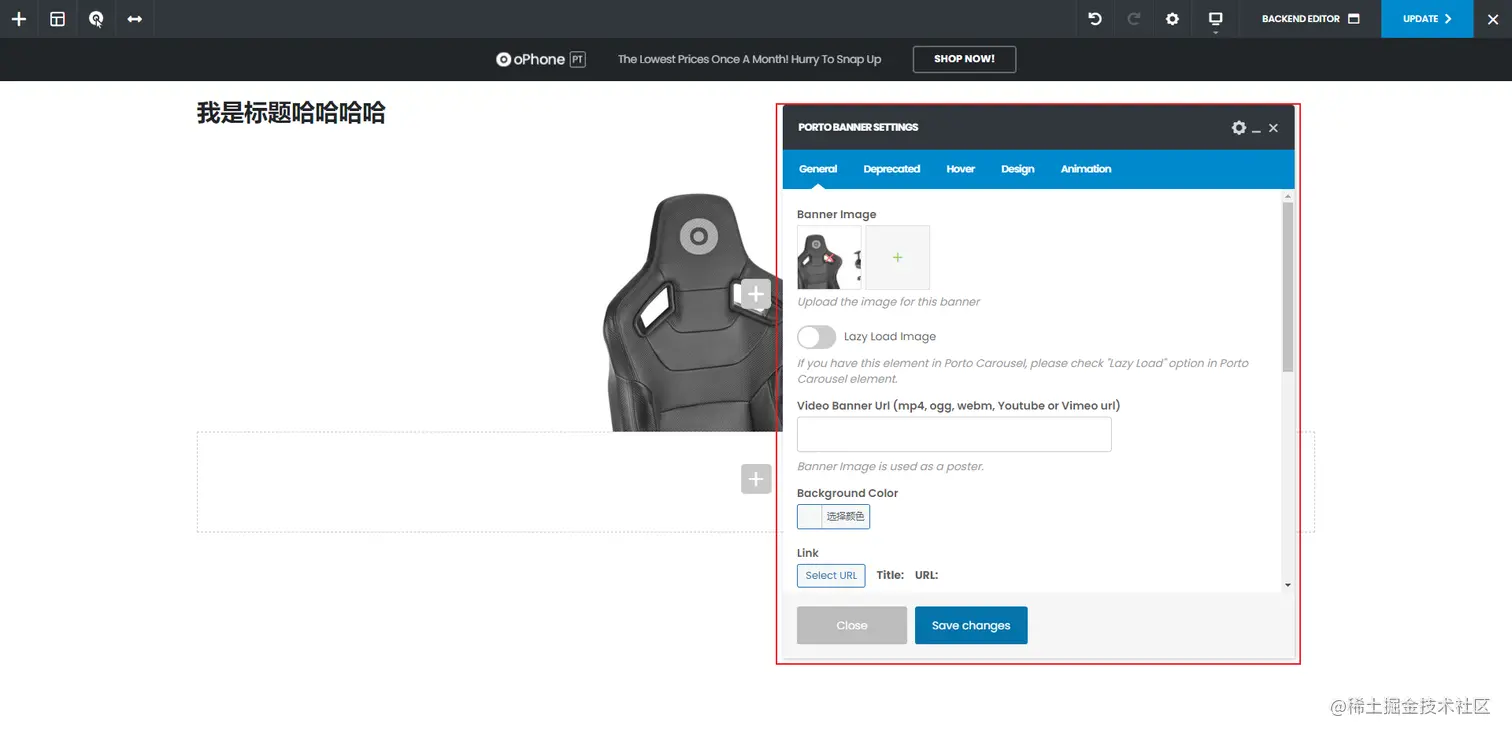
Task: Click the plus button in the empty dashed row
Action: (x=756, y=479)
